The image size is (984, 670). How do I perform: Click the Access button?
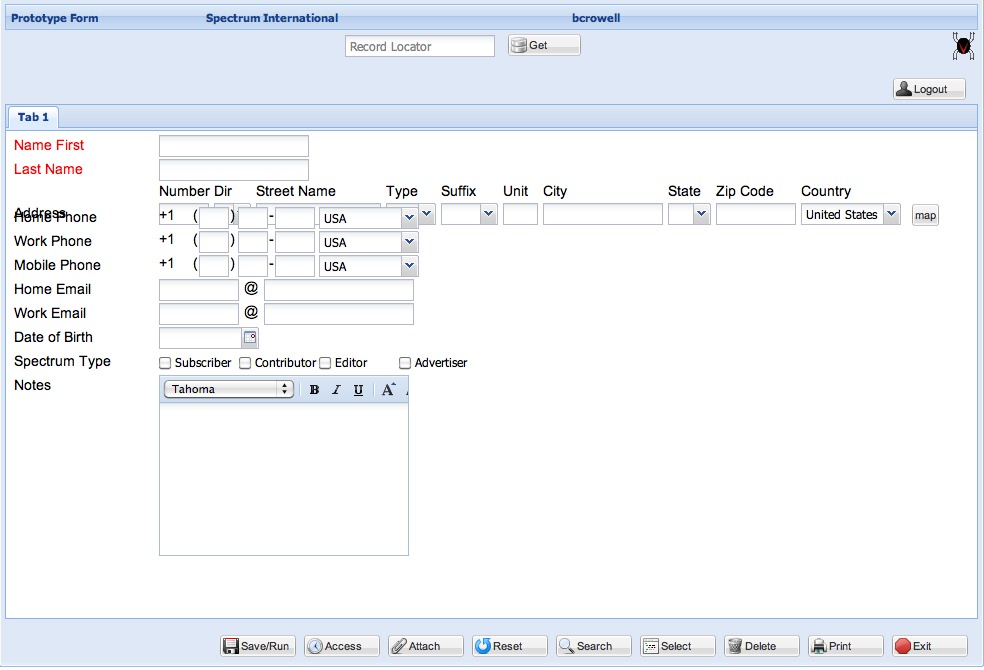pos(342,646)
